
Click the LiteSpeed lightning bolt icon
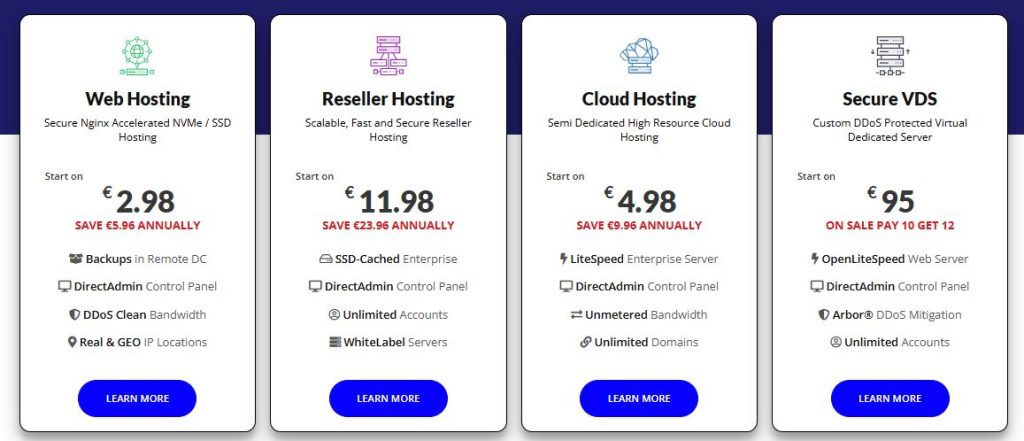point(564,259)
